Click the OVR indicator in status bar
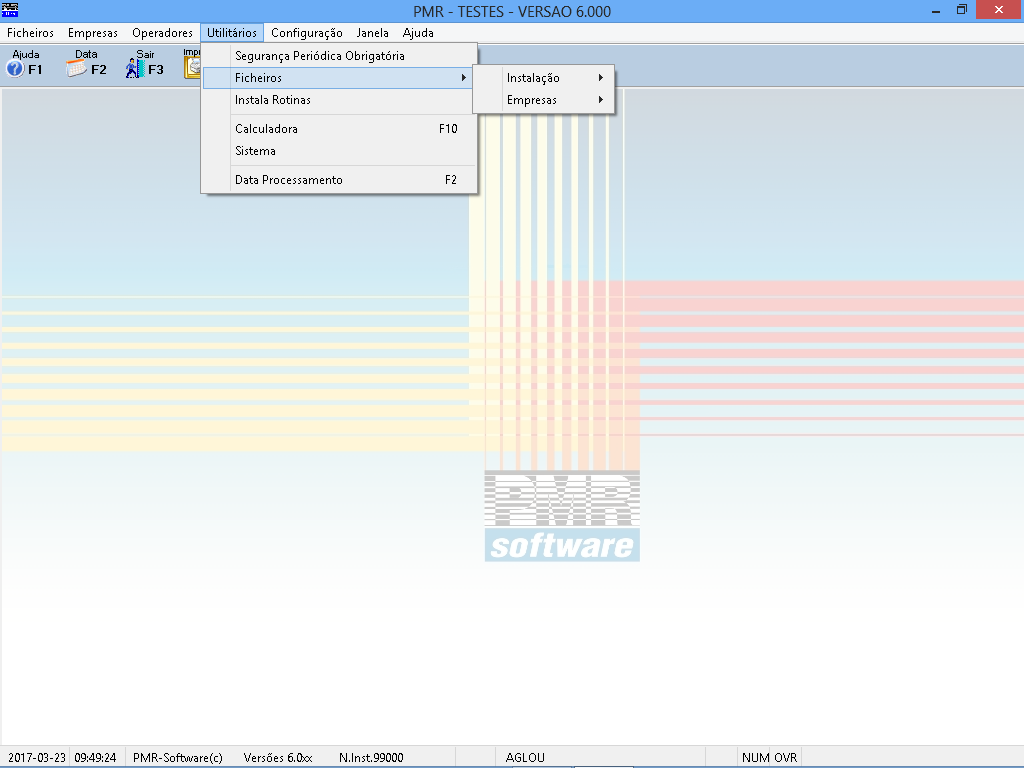Screen dimensions: 1024x768 click(x=786, y=758)
